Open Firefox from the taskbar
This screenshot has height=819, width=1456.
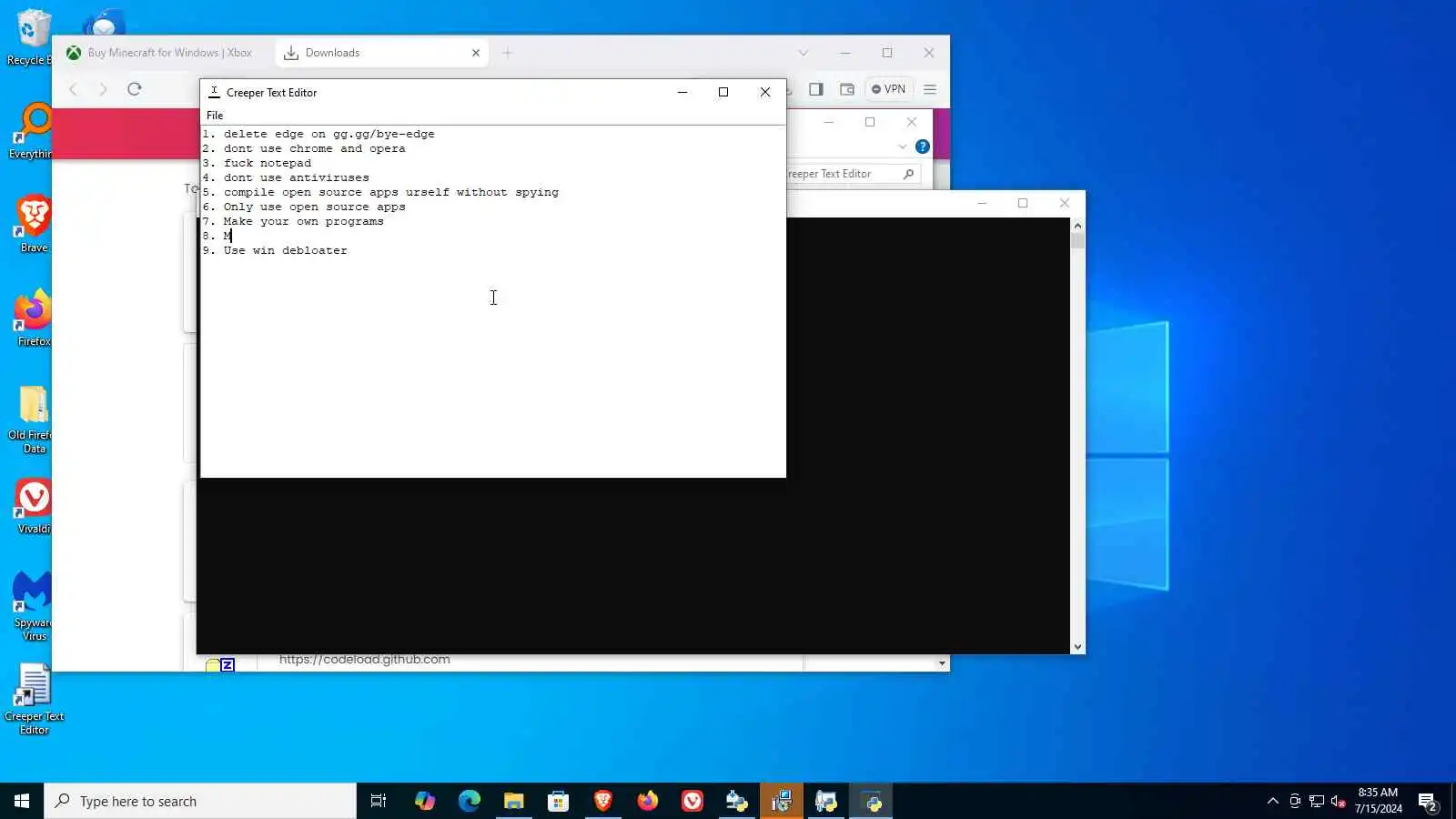pos(647,801)
